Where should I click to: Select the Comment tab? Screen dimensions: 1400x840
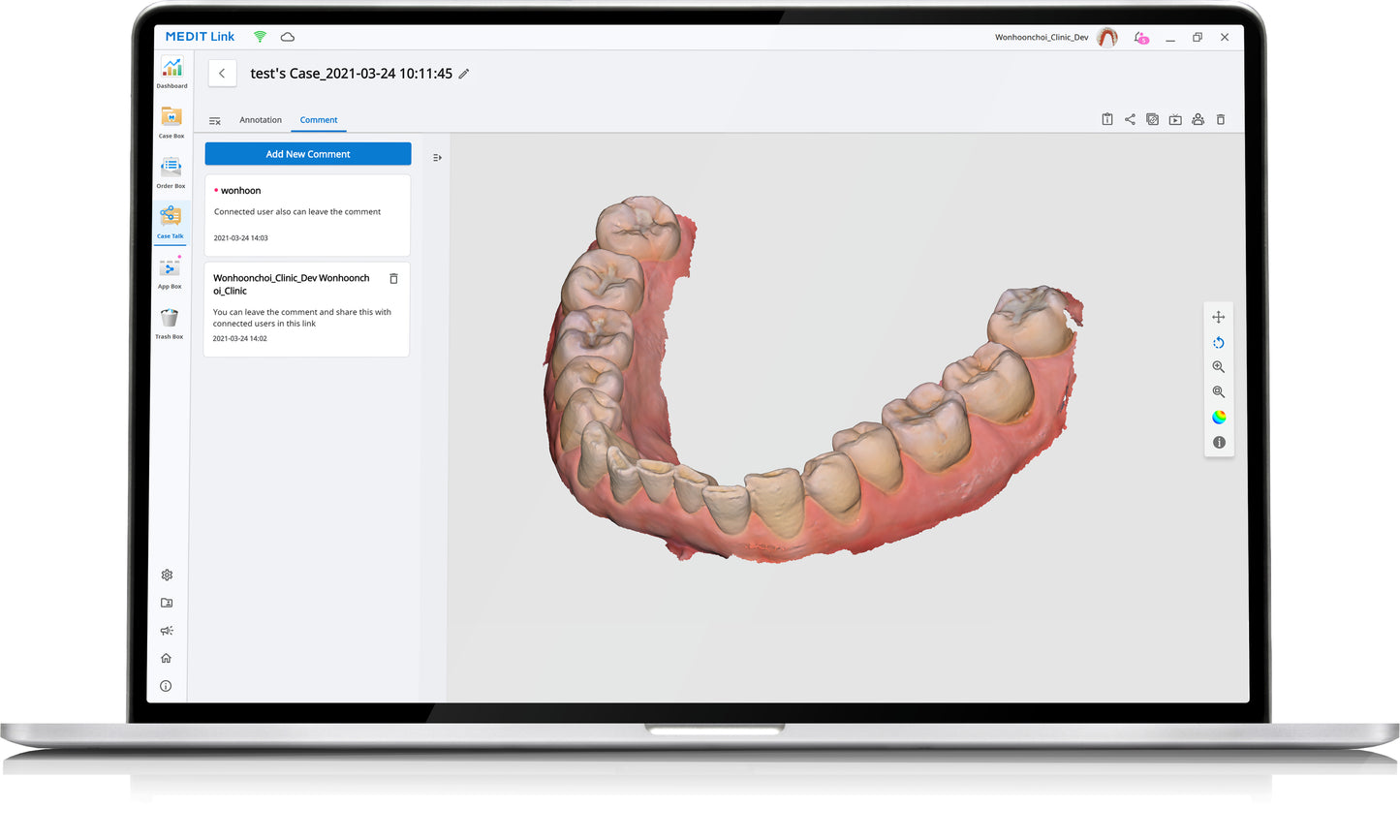319,120
